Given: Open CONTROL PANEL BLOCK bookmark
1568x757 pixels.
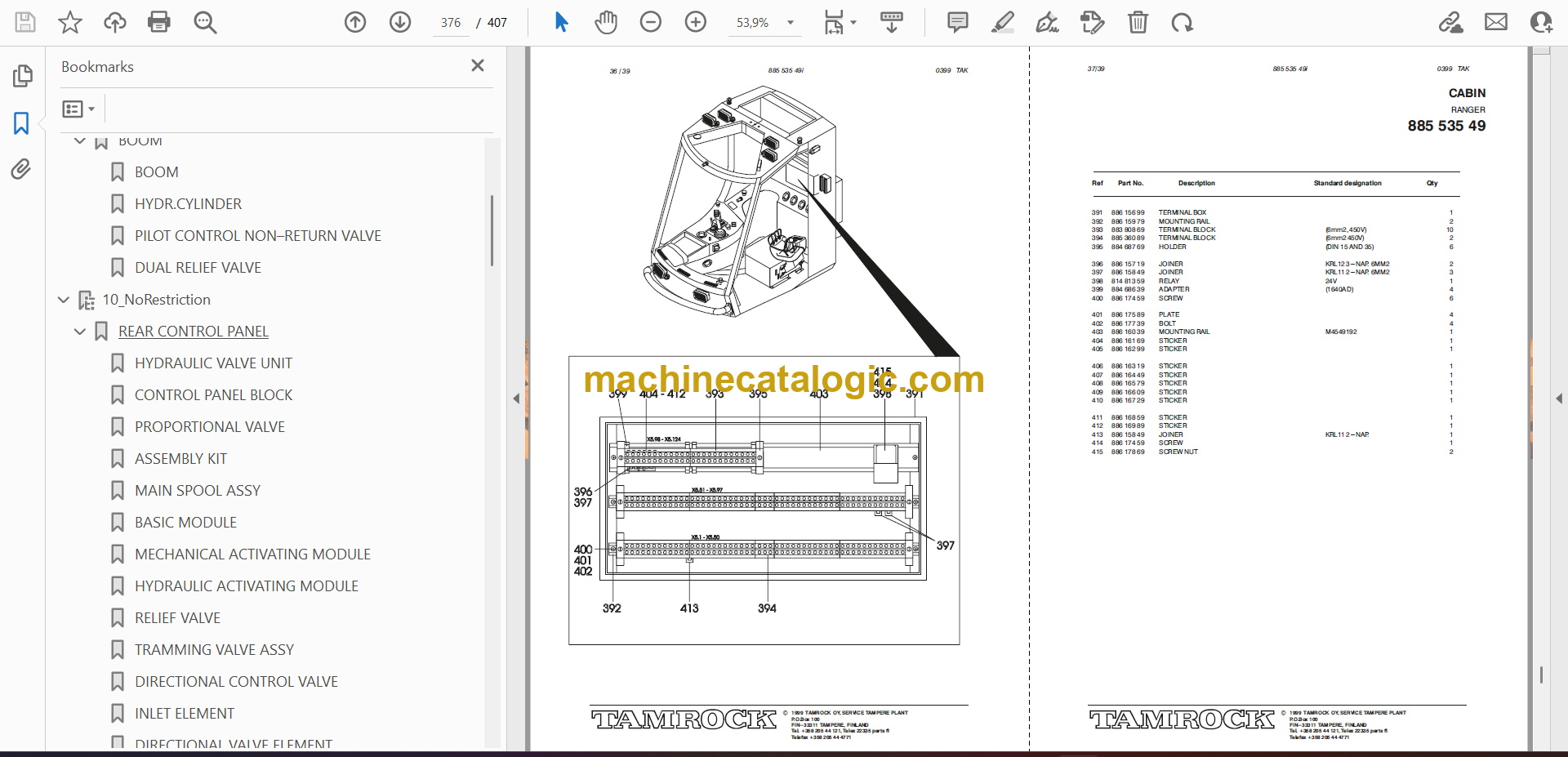Looking at the screenshot, I should (x=213, y=395).
